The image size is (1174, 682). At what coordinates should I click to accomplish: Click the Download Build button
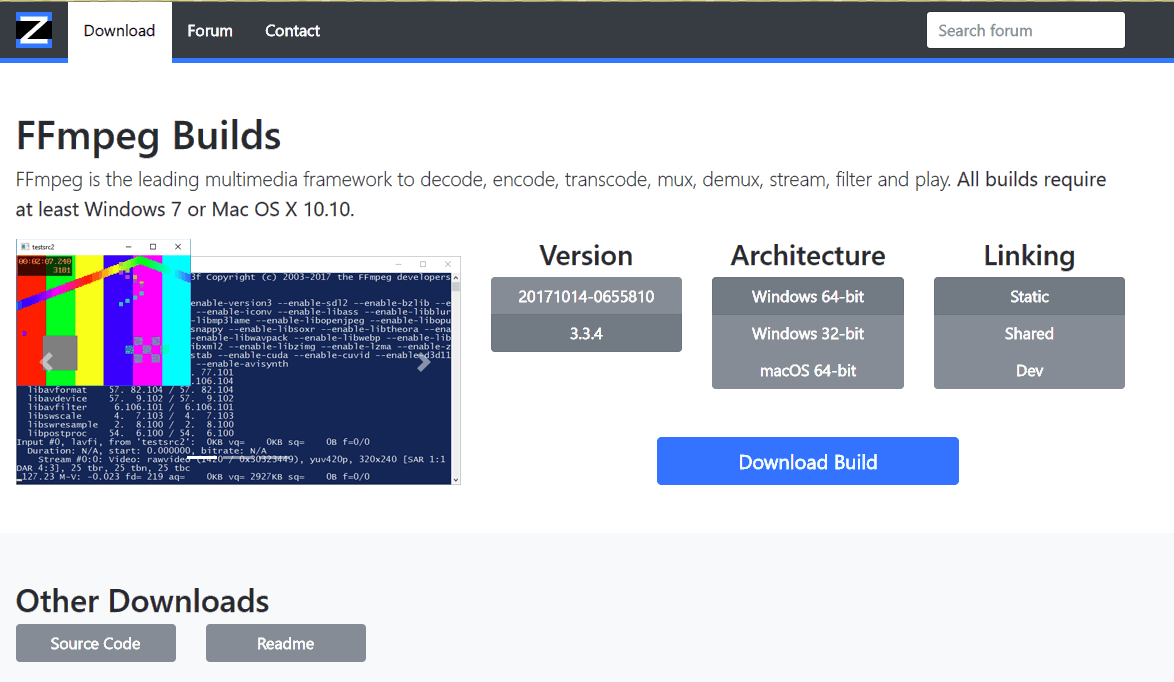pyautogui.click(x=807, y=461)
